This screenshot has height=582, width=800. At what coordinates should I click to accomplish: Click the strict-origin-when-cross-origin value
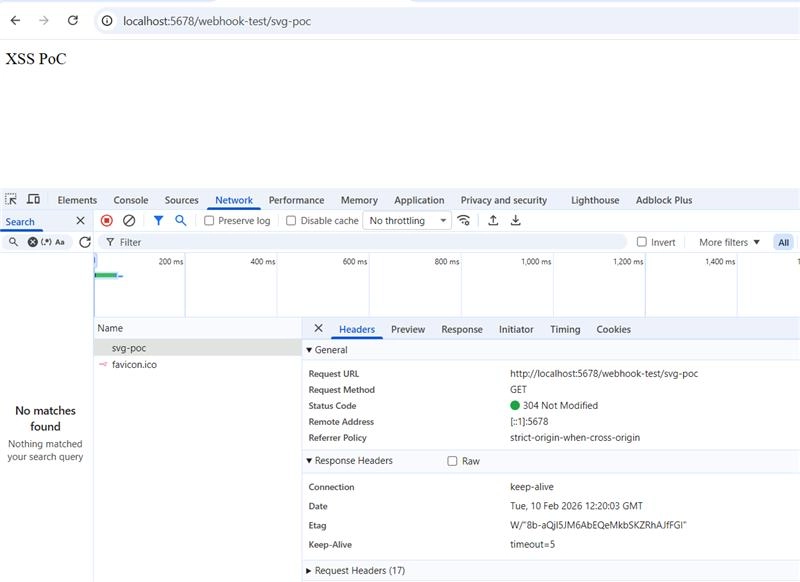tap(574, 437)
